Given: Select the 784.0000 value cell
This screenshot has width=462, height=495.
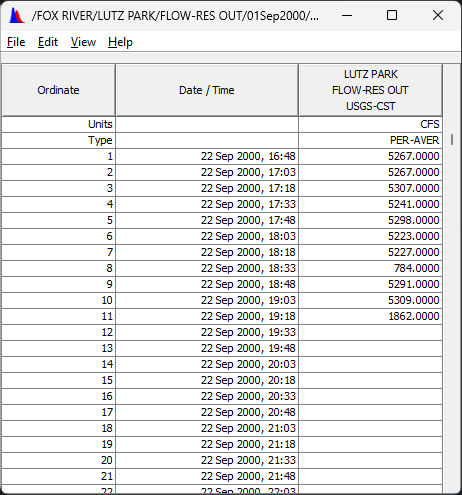Looking at the screenshot, I should coord(370,268).
